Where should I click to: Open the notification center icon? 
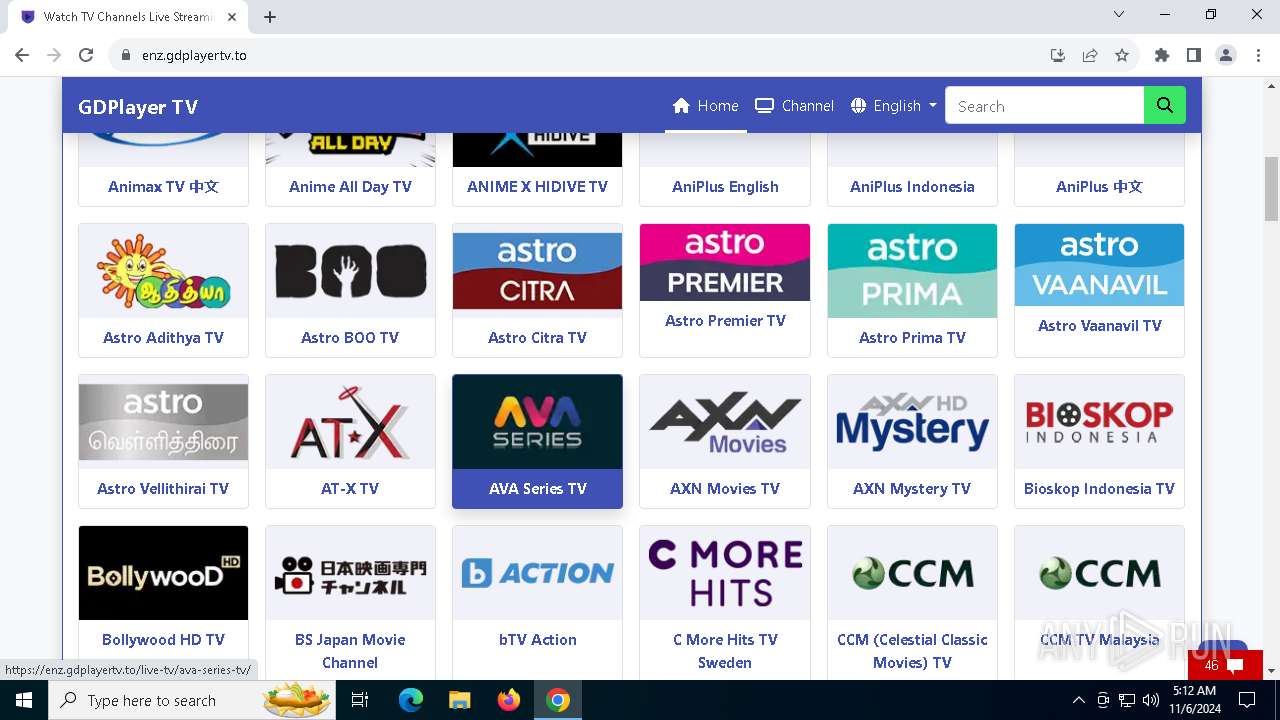1247,700
